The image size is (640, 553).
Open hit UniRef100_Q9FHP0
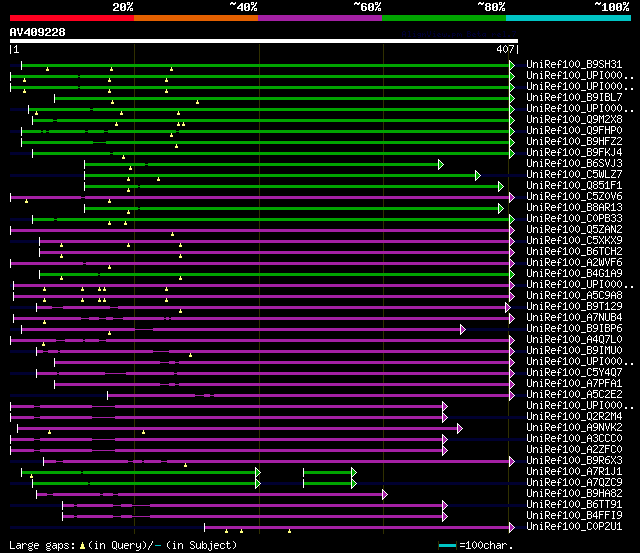coord(574,131)
